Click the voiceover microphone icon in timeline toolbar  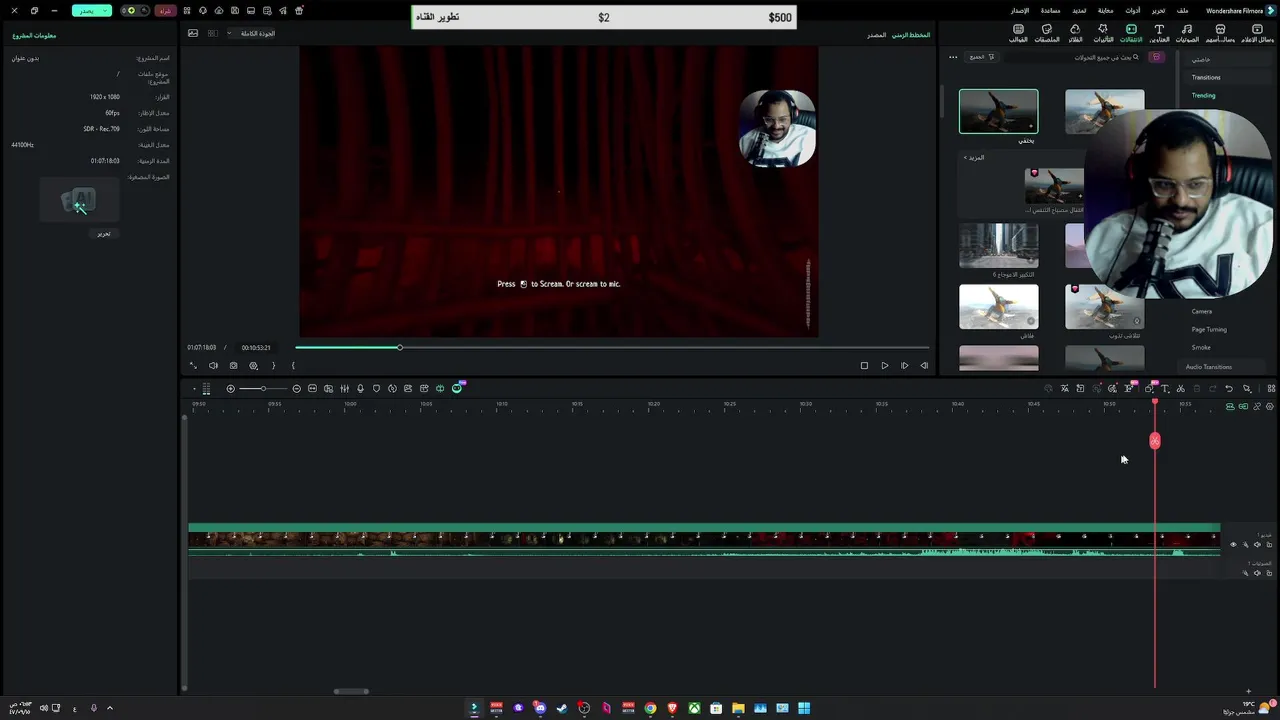(360, 389)
